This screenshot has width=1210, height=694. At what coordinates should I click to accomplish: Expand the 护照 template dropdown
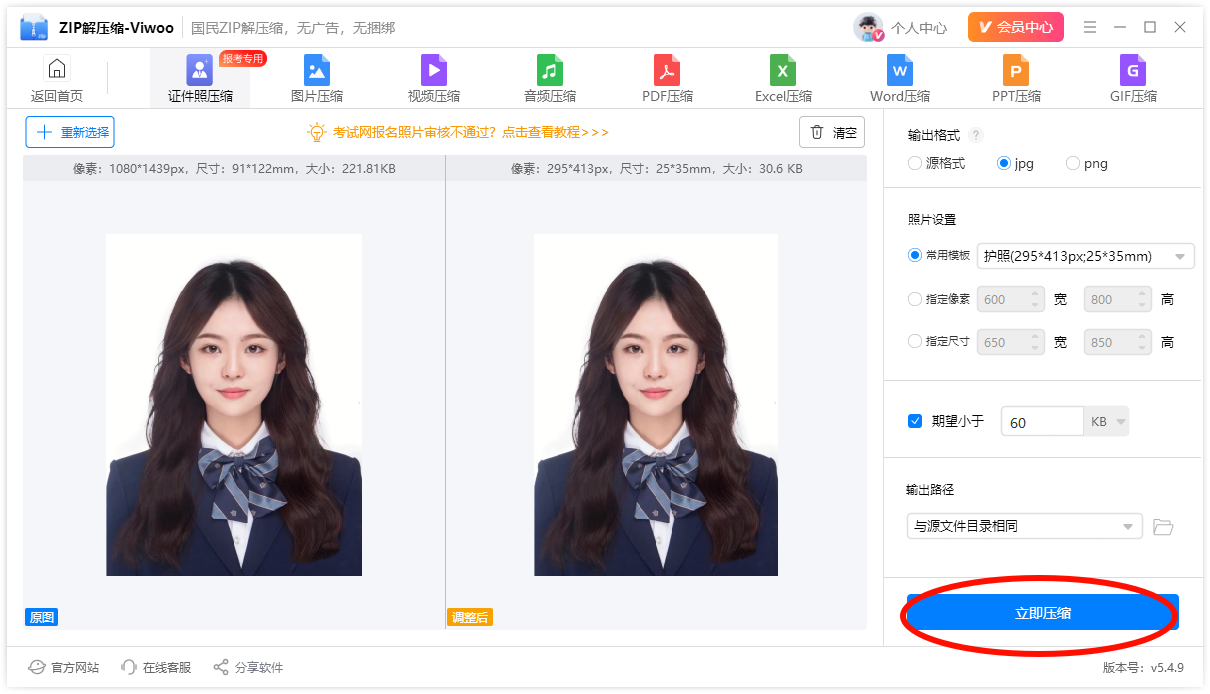point(1085,256)
